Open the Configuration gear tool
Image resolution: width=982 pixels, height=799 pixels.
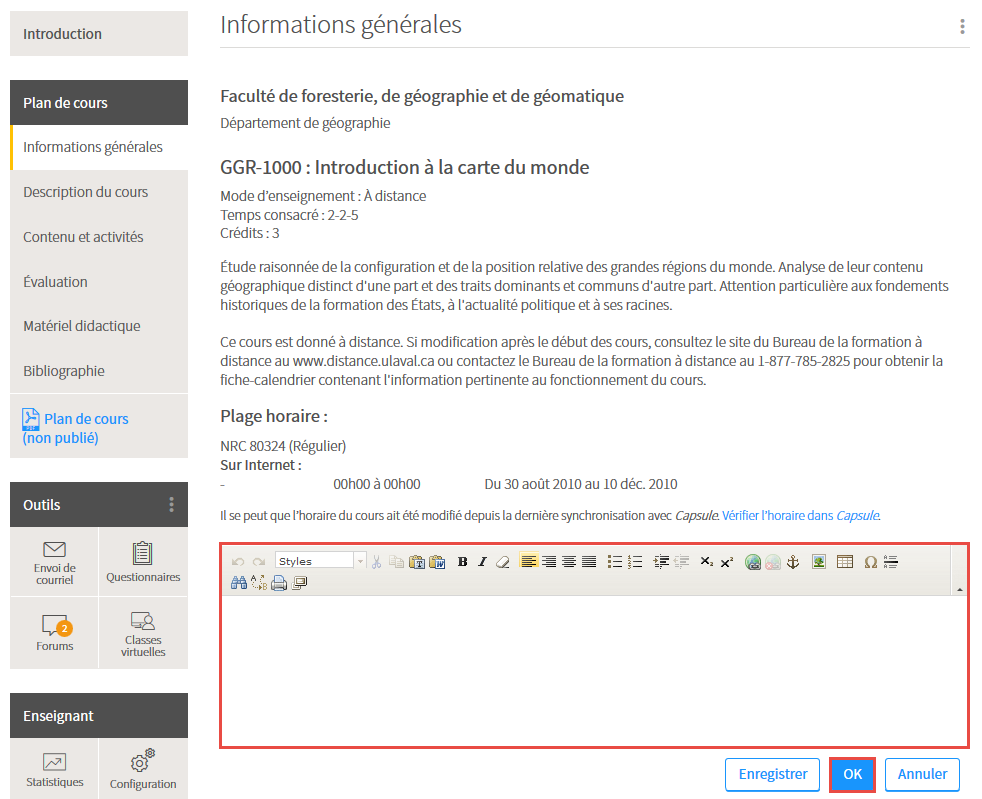tap(143, 769)
